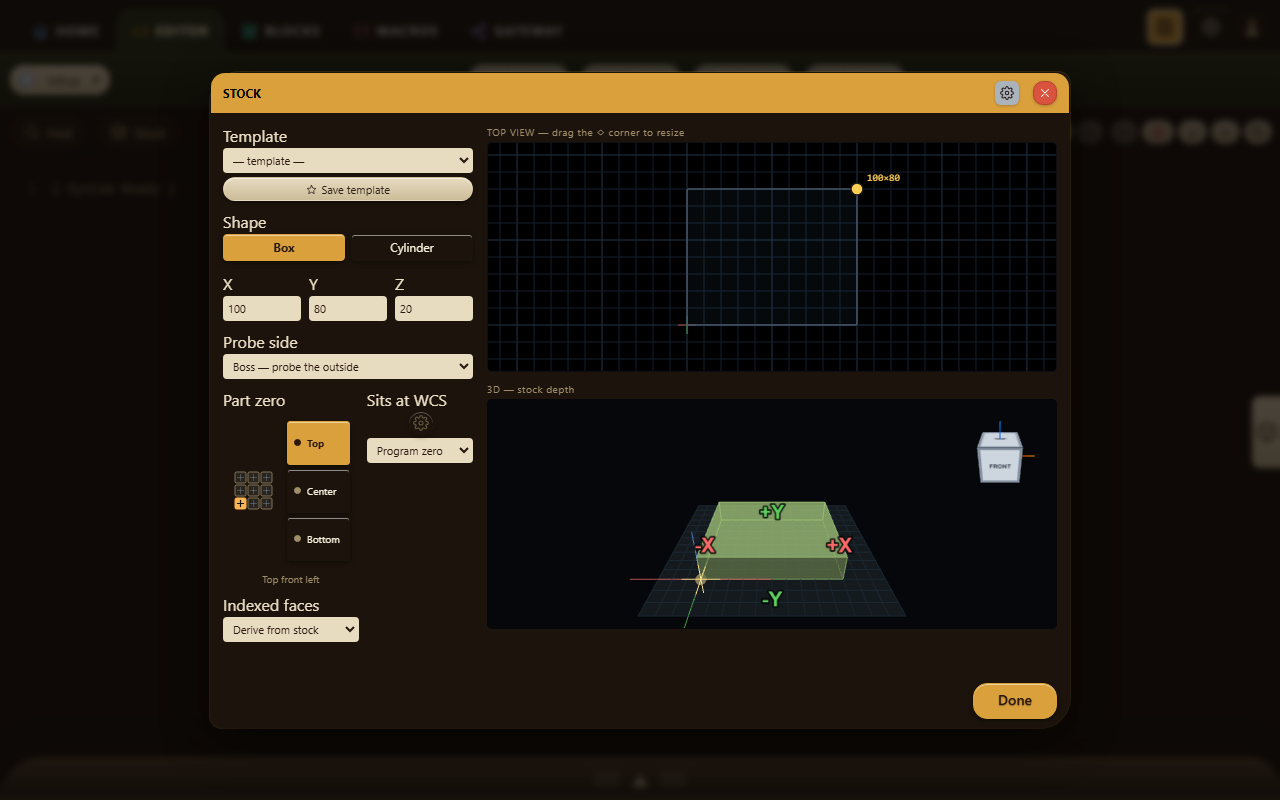This screenshot has width=1280, height=800.
Task: Click the 'Top front left' caption
Action: 291,580
